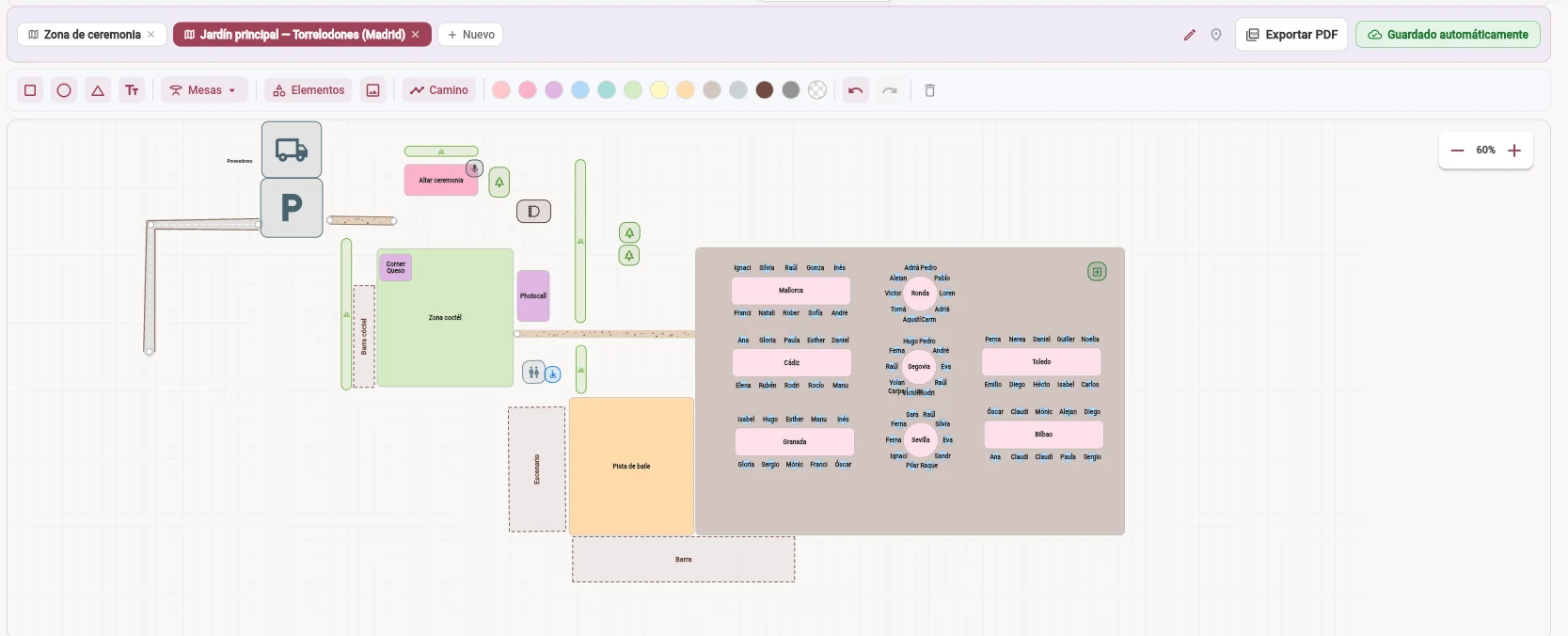The image size is (1568, 636).
Task: Close the Zona de ceremonia tab
Action: (x=150, y=35)
